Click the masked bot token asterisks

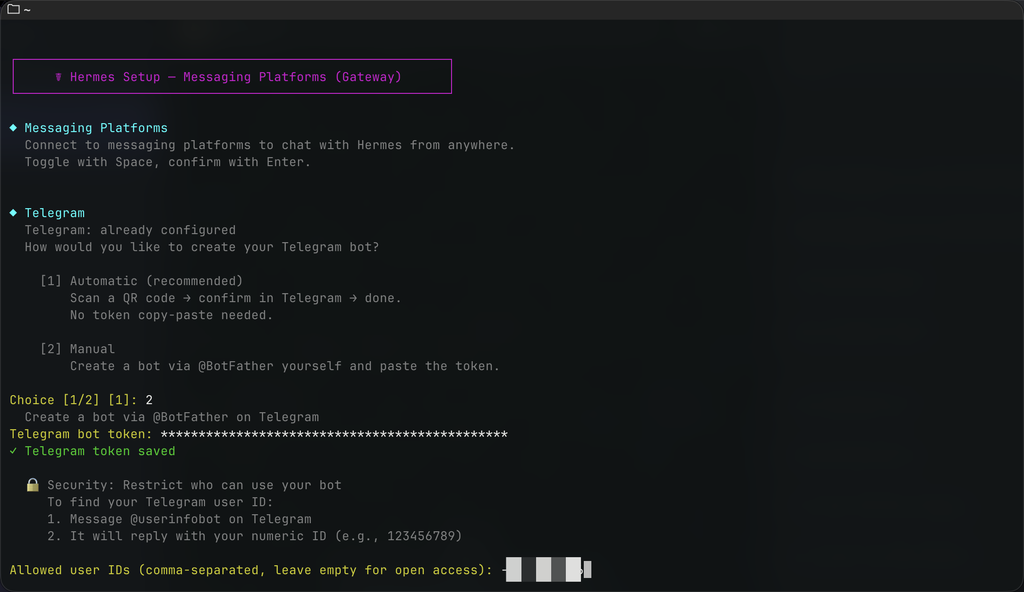pyautogui.click(x=334, y=434)
